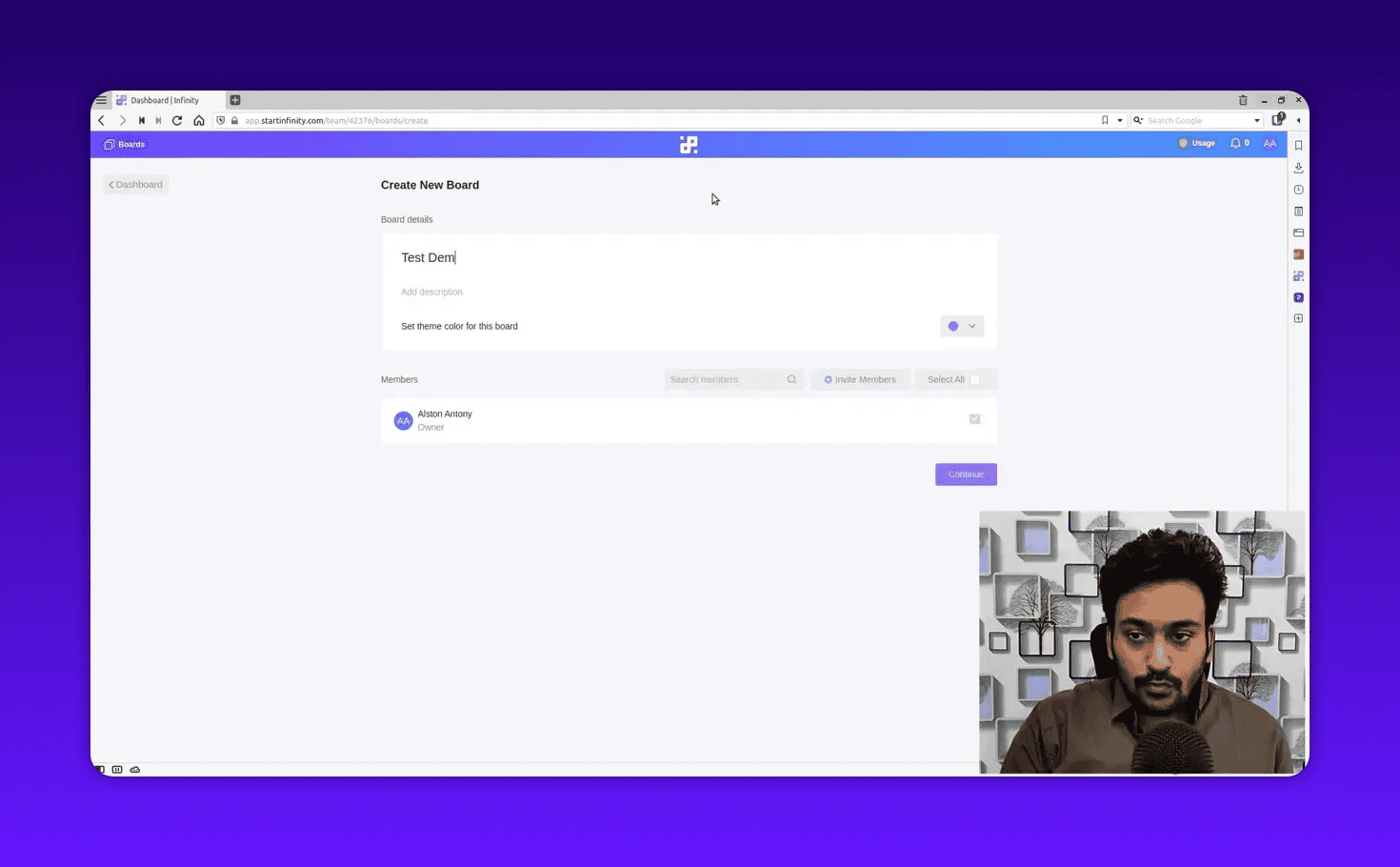
Task: Pick the purple theme color swatch
Action: pos(953,326)
